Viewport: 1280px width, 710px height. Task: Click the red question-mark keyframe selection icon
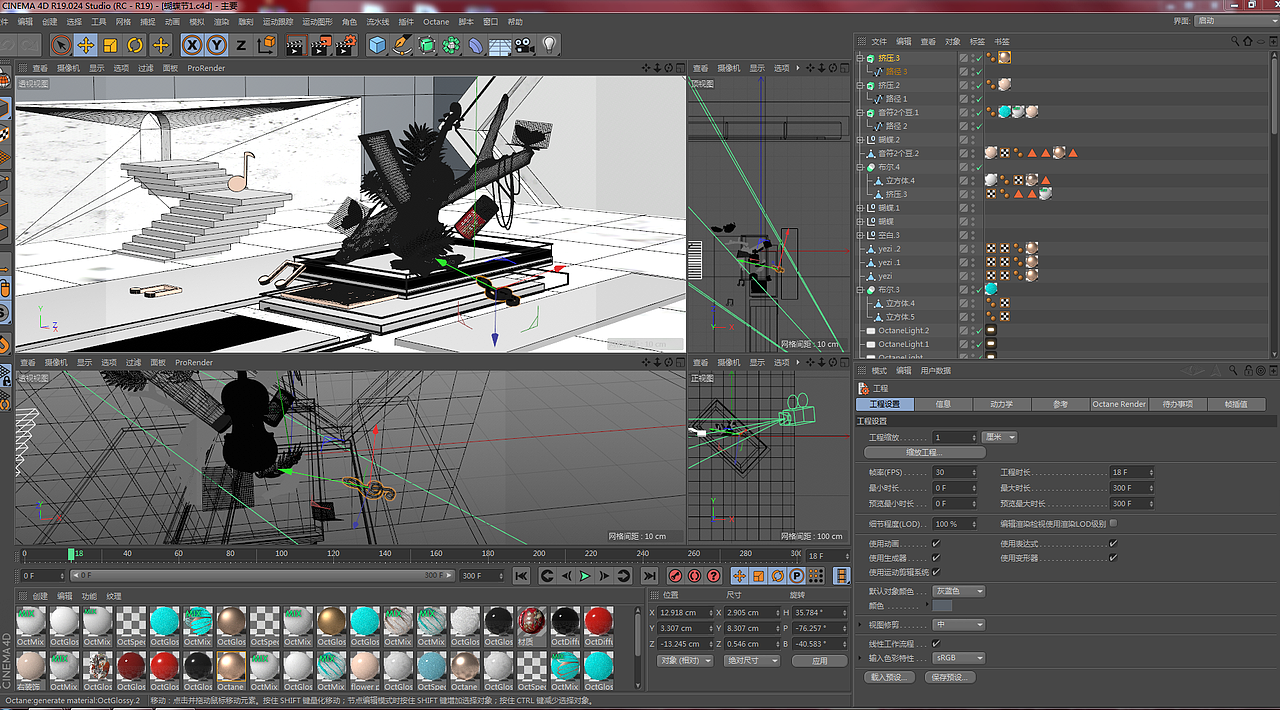tap(713, 576)
